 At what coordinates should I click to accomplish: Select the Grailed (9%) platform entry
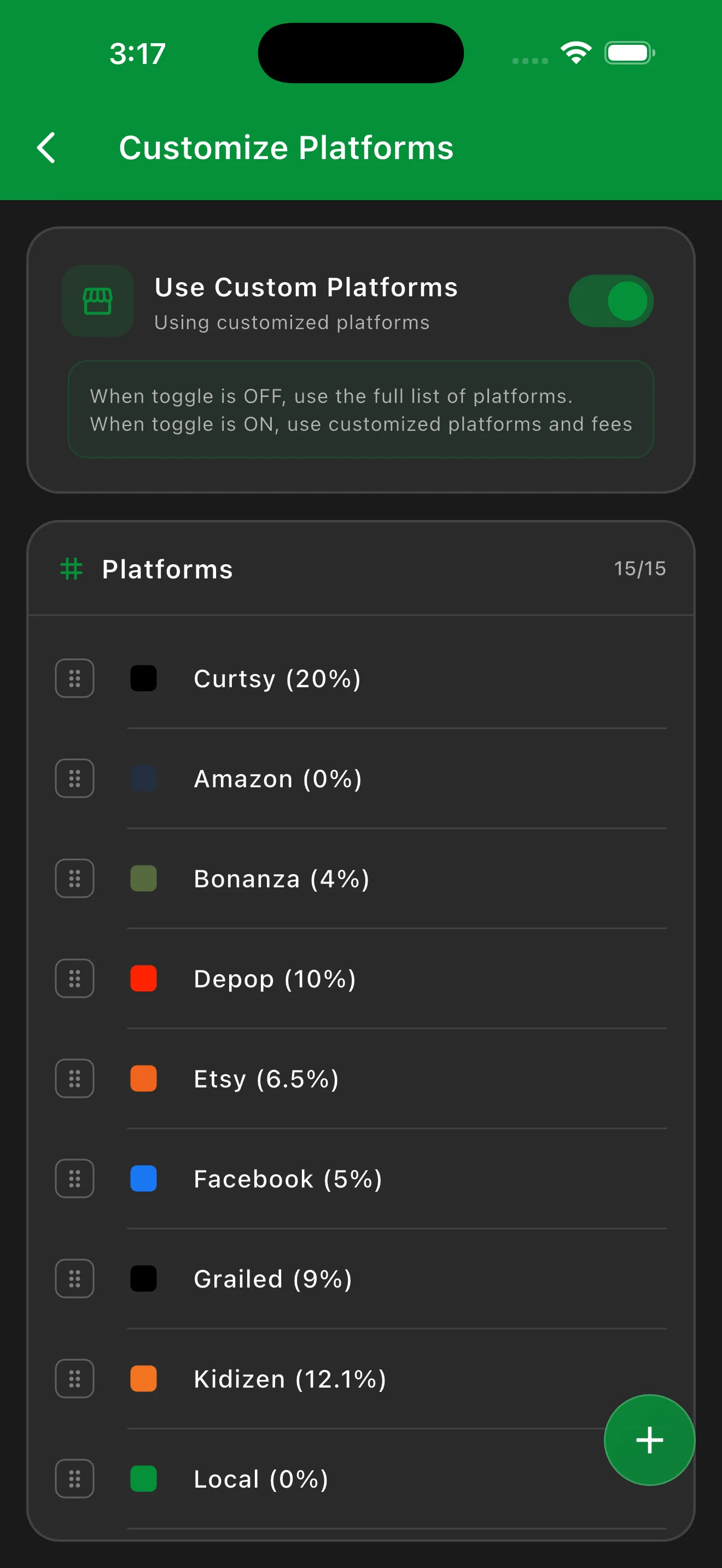[x=273, y=1278]
